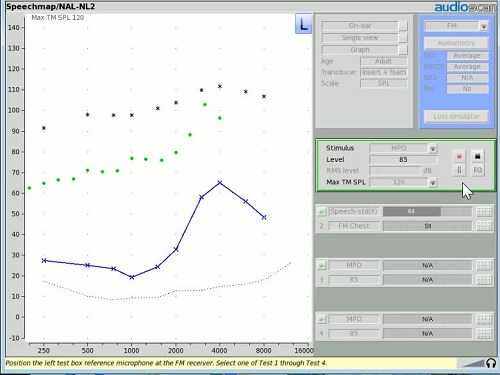Open the Loss simulator
500x375 pixels.
pyautogui.click(x=456, y=116)
